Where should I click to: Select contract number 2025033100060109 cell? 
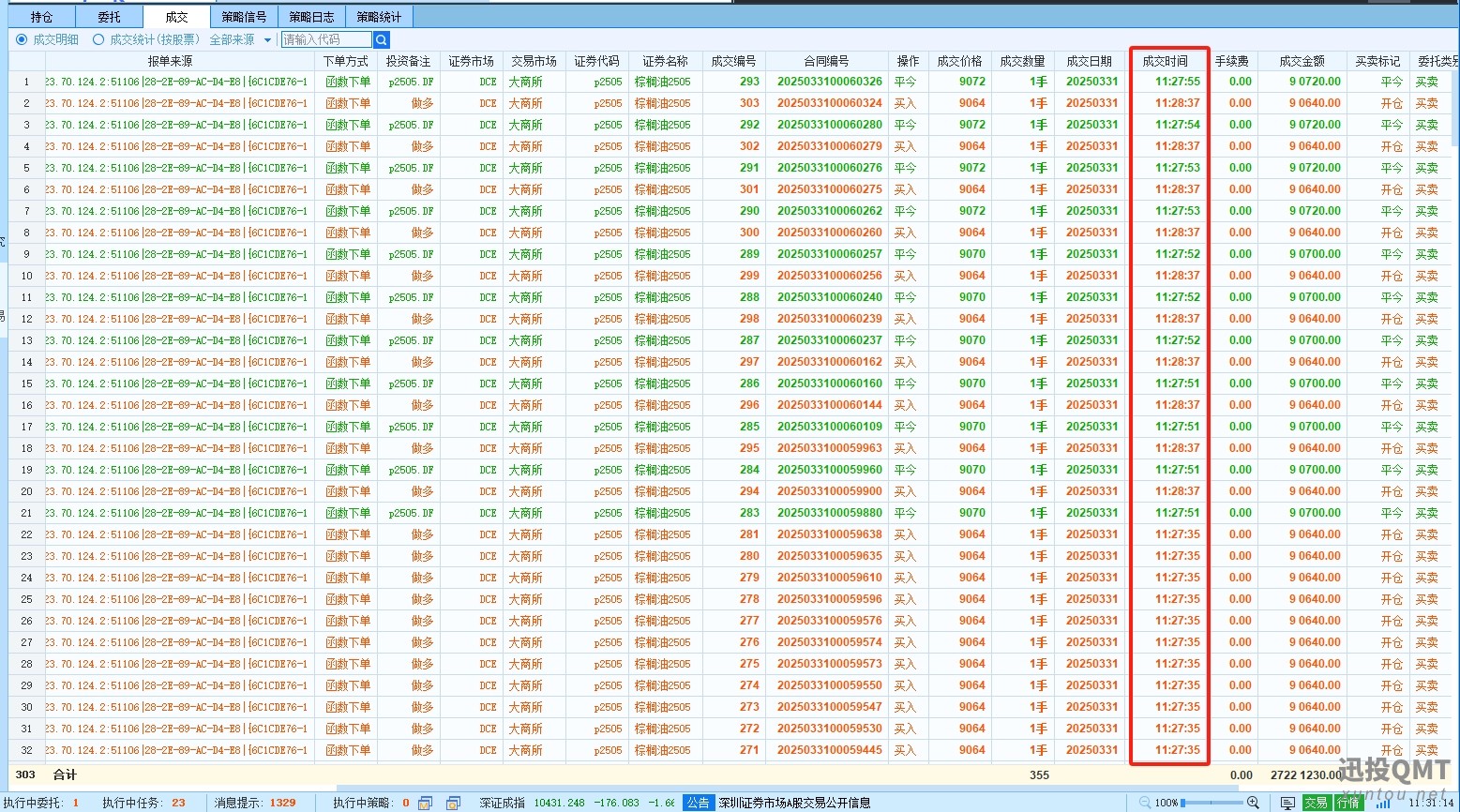tap(829, 427)
